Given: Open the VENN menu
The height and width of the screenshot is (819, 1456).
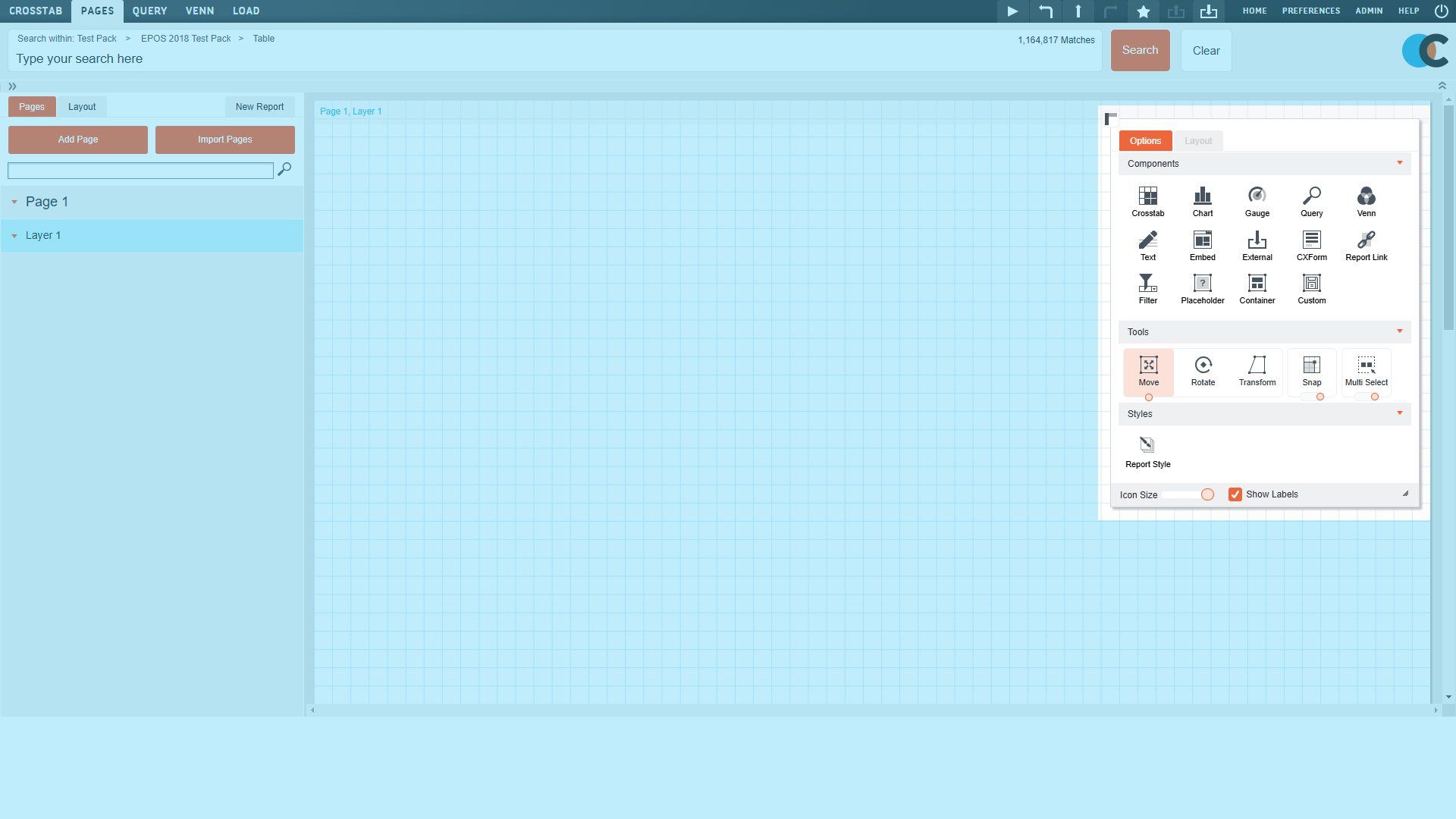Looking at the screenshot, I should [199, 11].
